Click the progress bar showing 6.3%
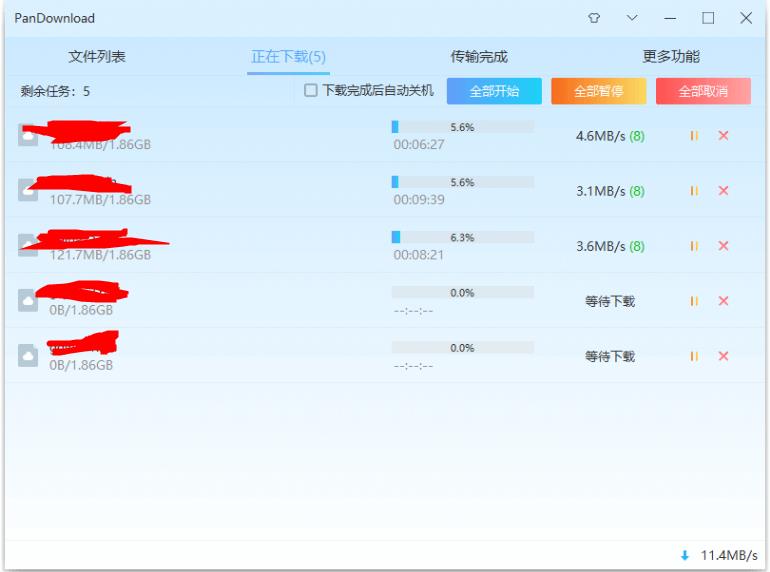Viewport: 770px width, 572px height. [x=463, y=237]
